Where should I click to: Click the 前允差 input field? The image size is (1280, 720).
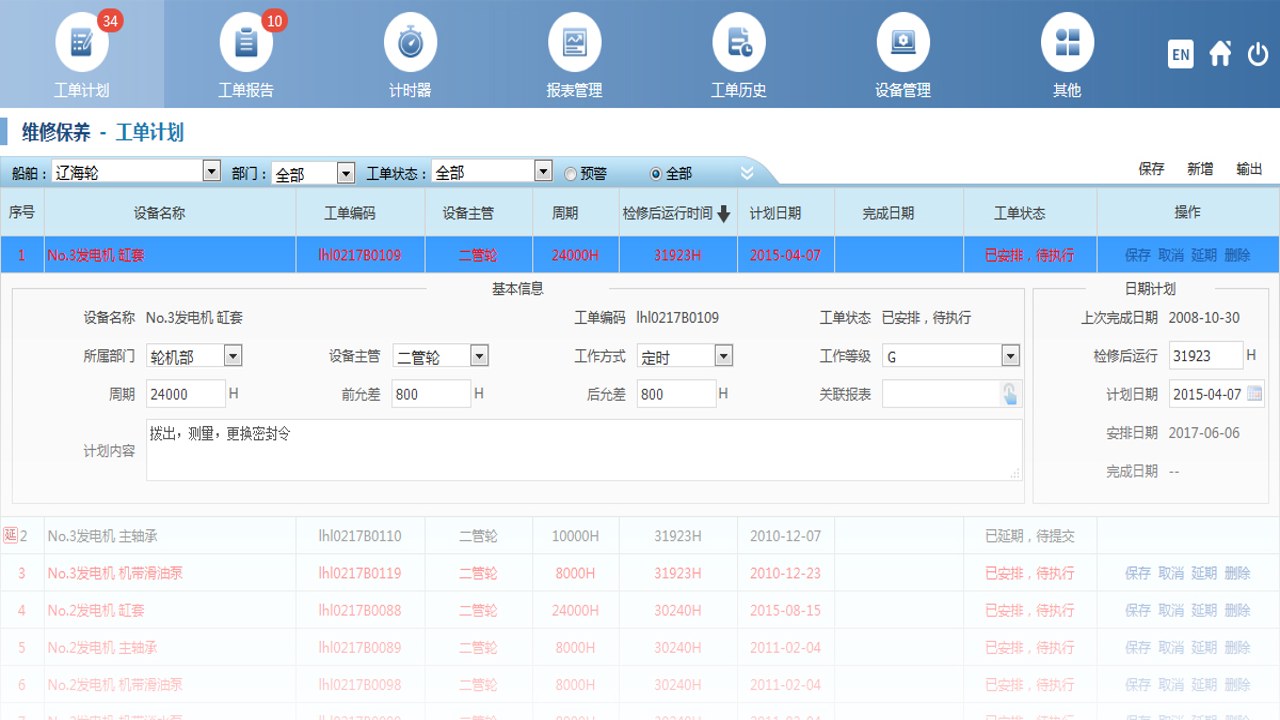click(x=431, y=394)
